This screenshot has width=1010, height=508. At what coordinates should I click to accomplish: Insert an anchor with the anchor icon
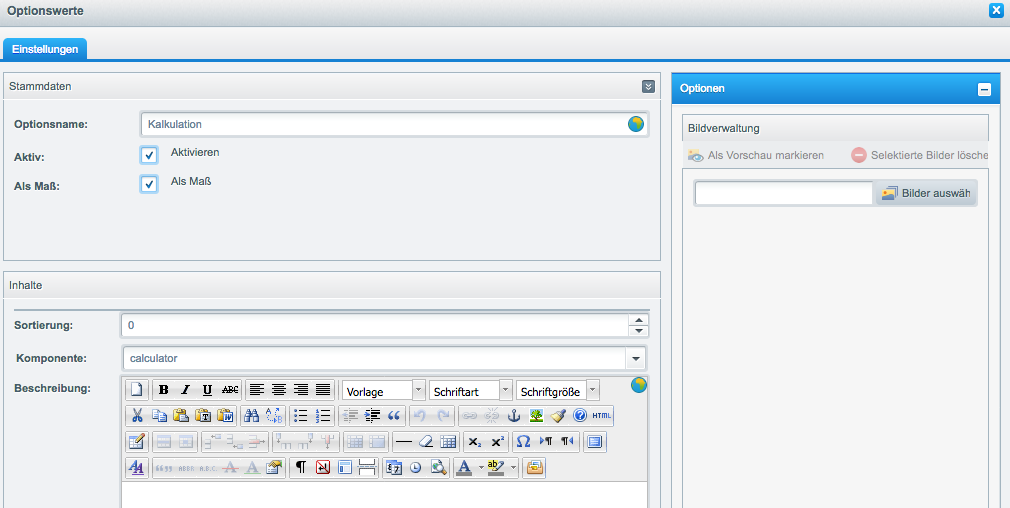[x=515, y=416]
